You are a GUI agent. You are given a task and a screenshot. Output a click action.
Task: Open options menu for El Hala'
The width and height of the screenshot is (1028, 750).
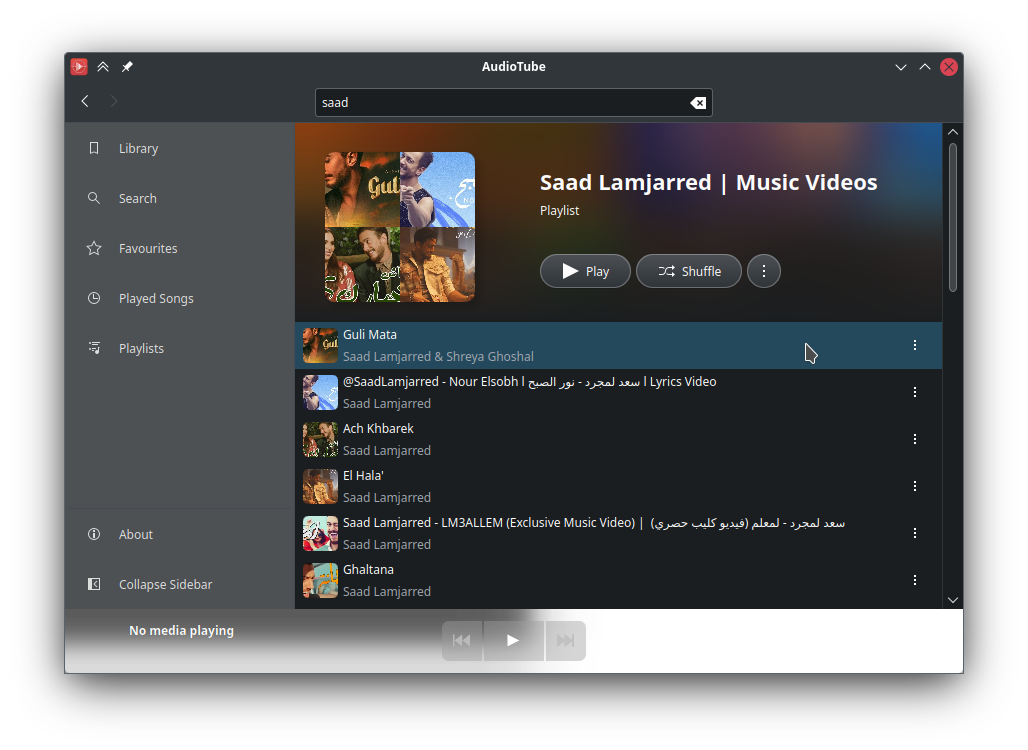[915, 486]
